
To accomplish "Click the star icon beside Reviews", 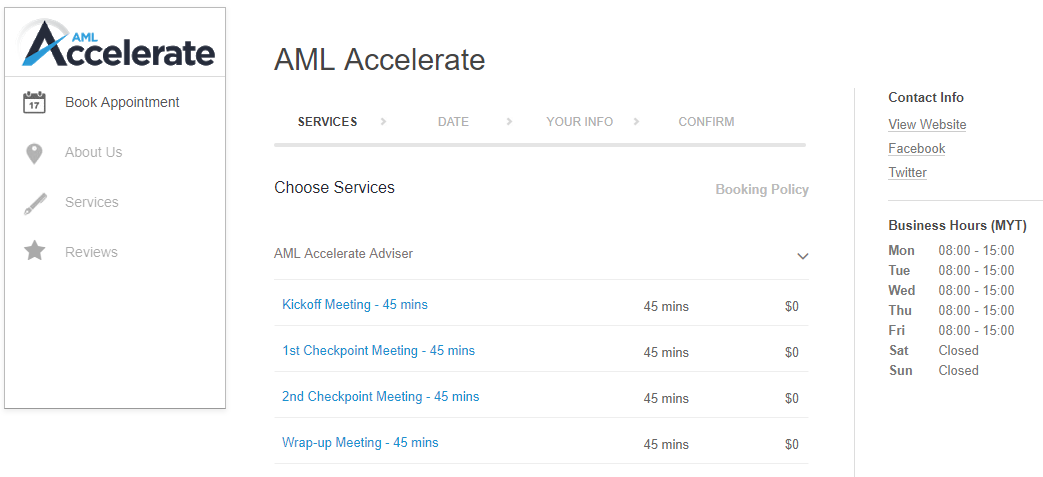I will [34, 251].
